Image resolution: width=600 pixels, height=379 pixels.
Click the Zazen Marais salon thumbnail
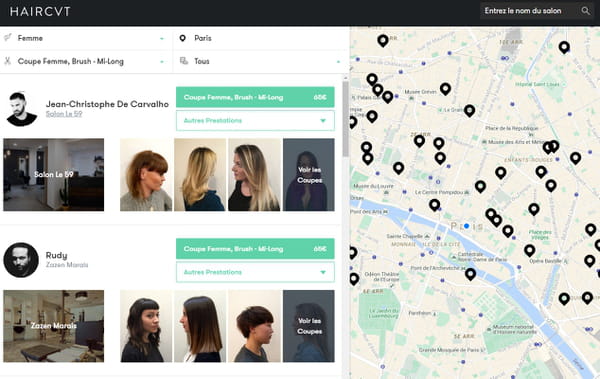[x=54, y=326]
